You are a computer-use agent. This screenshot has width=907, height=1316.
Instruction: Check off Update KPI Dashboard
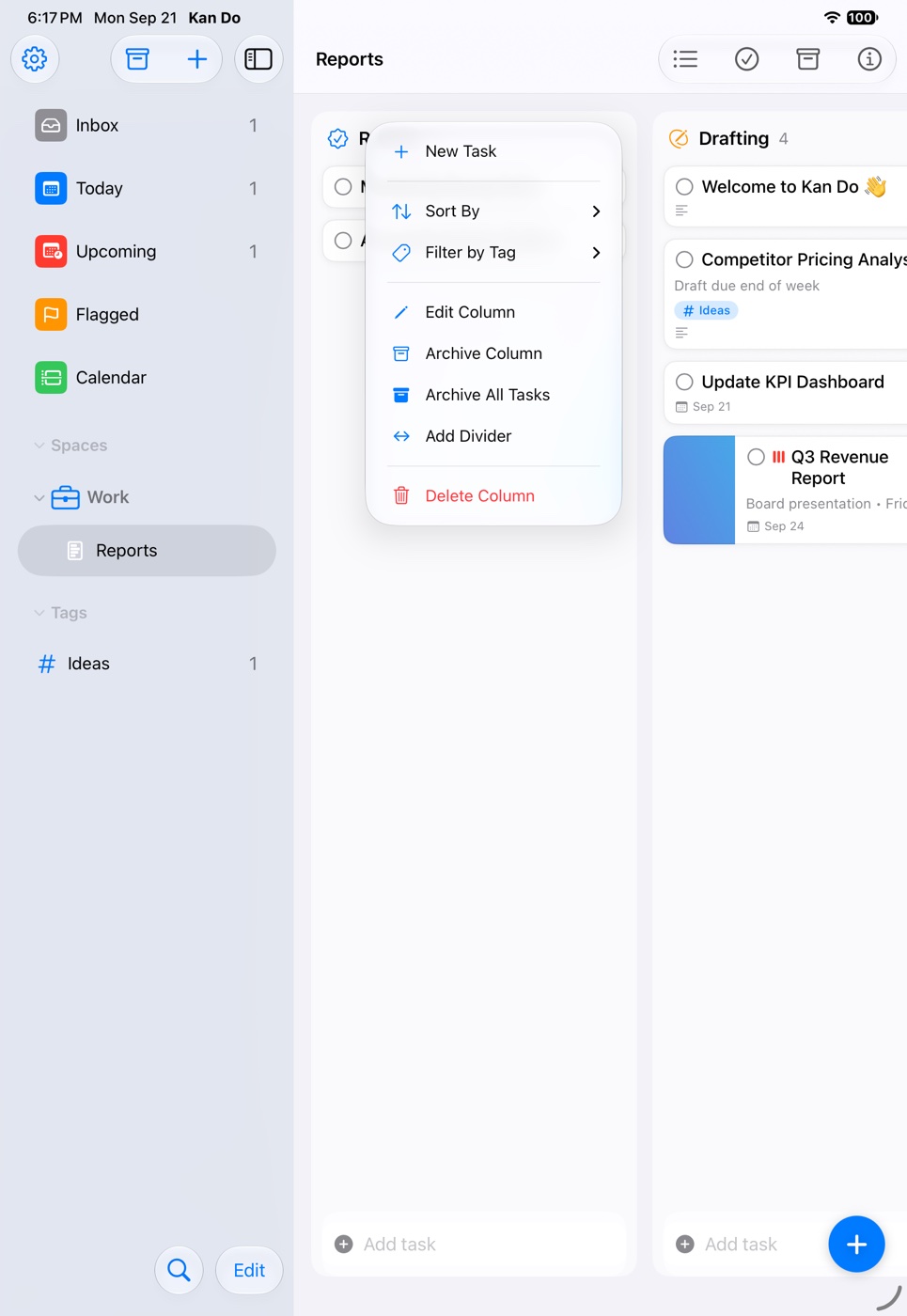tap(685, 382)
